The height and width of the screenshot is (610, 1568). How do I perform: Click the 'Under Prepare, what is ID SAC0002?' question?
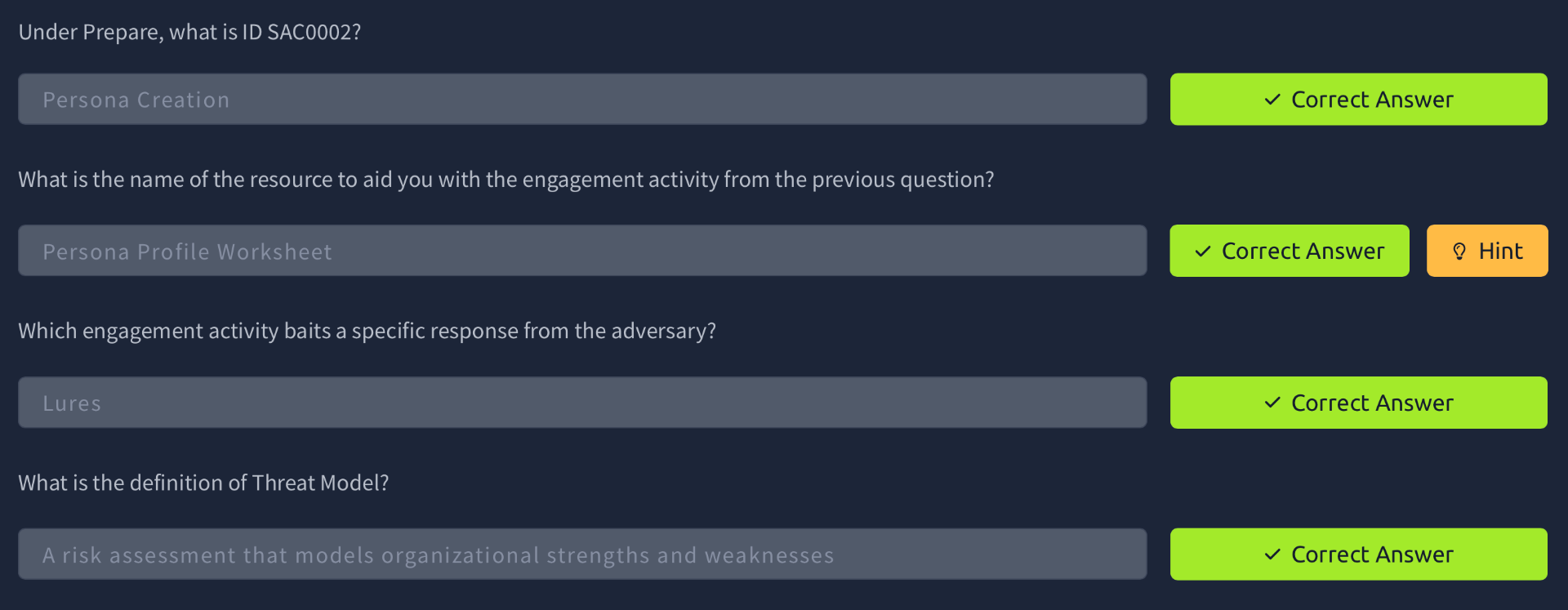click(189, 32)
